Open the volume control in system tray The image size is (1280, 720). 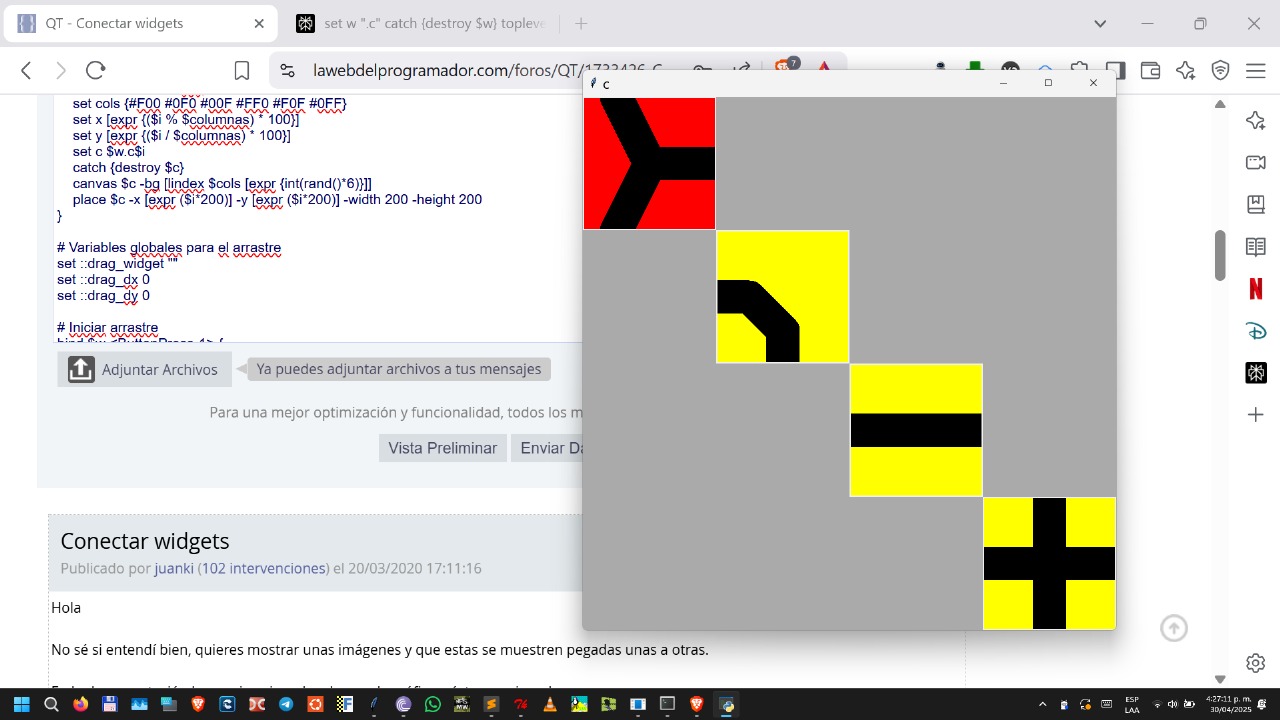(x=1173, y=704)
